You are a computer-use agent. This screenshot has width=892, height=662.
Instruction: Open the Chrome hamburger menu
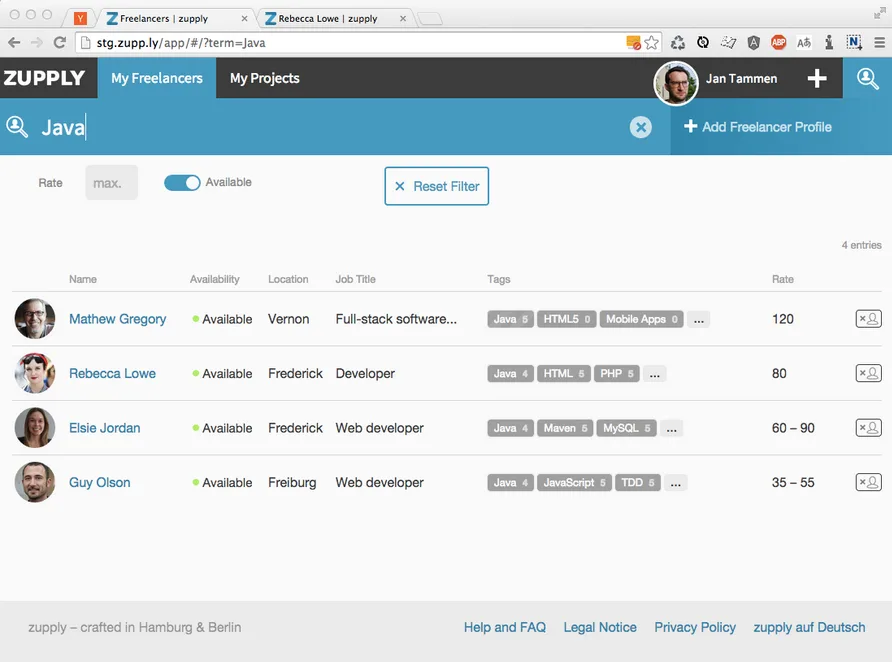879,43
